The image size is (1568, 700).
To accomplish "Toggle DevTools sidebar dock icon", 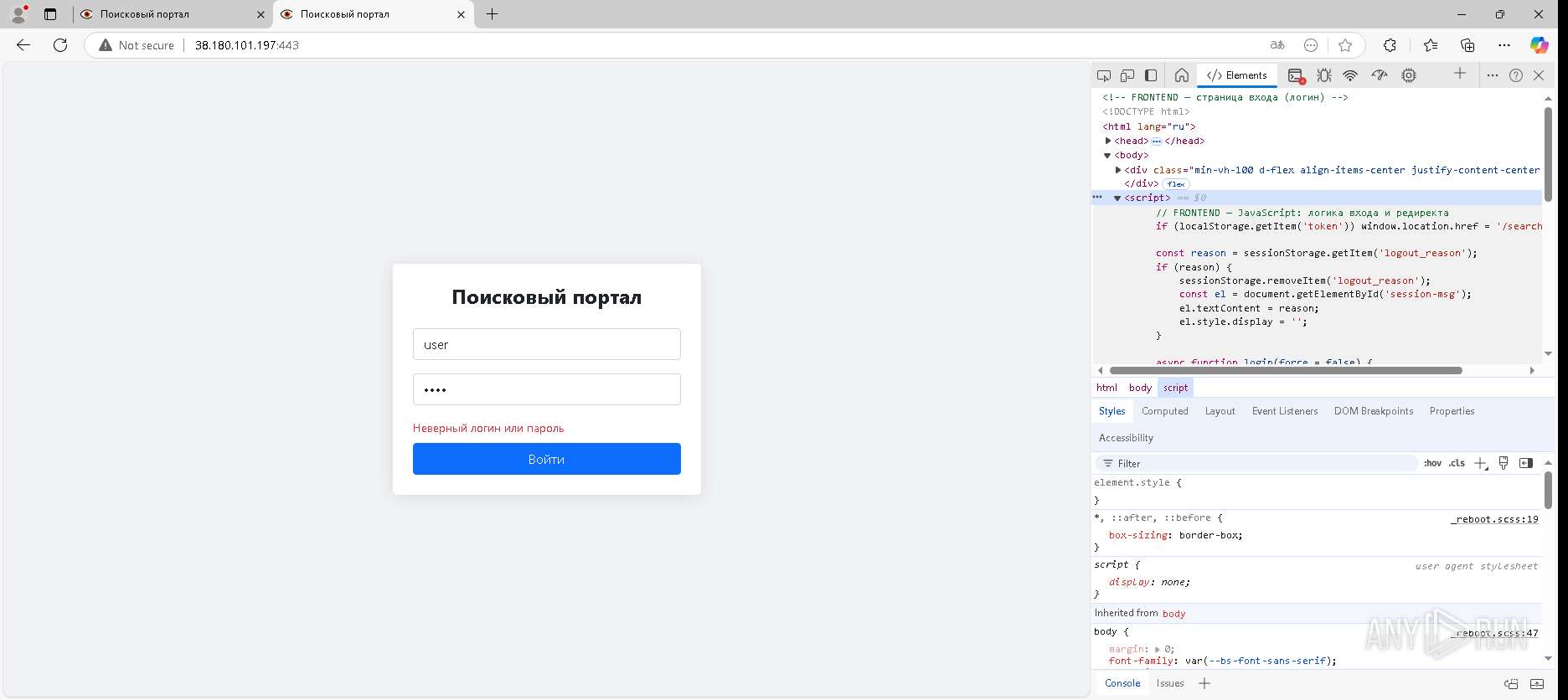I will click(1151, 75).
